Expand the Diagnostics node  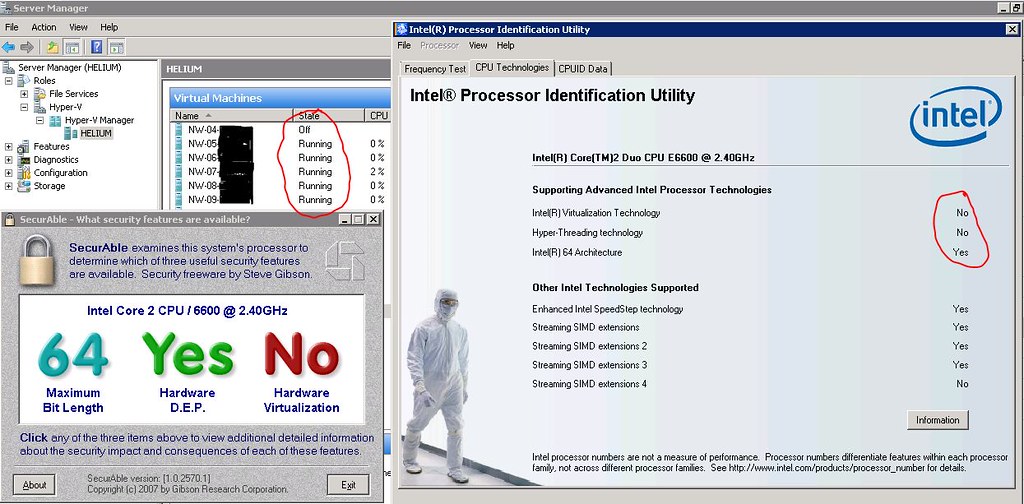tap(9, 159)
